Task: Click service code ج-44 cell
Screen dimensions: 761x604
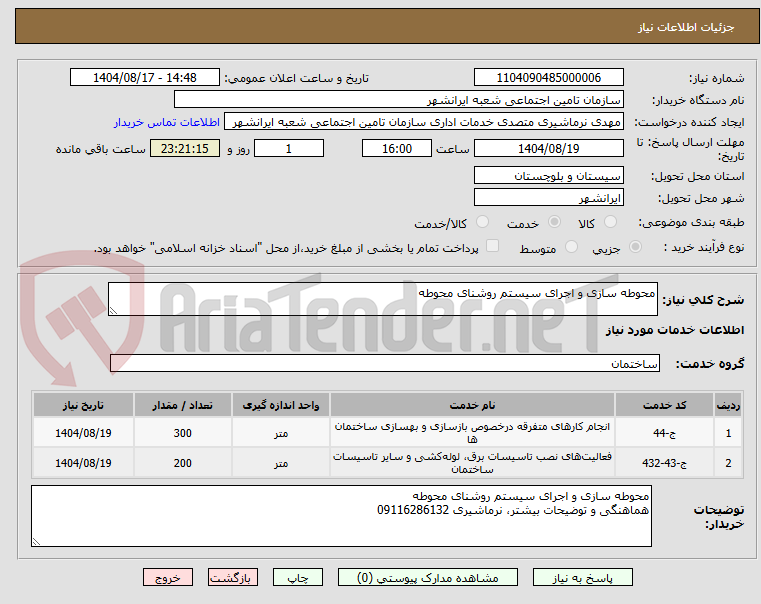Action: 664,433
